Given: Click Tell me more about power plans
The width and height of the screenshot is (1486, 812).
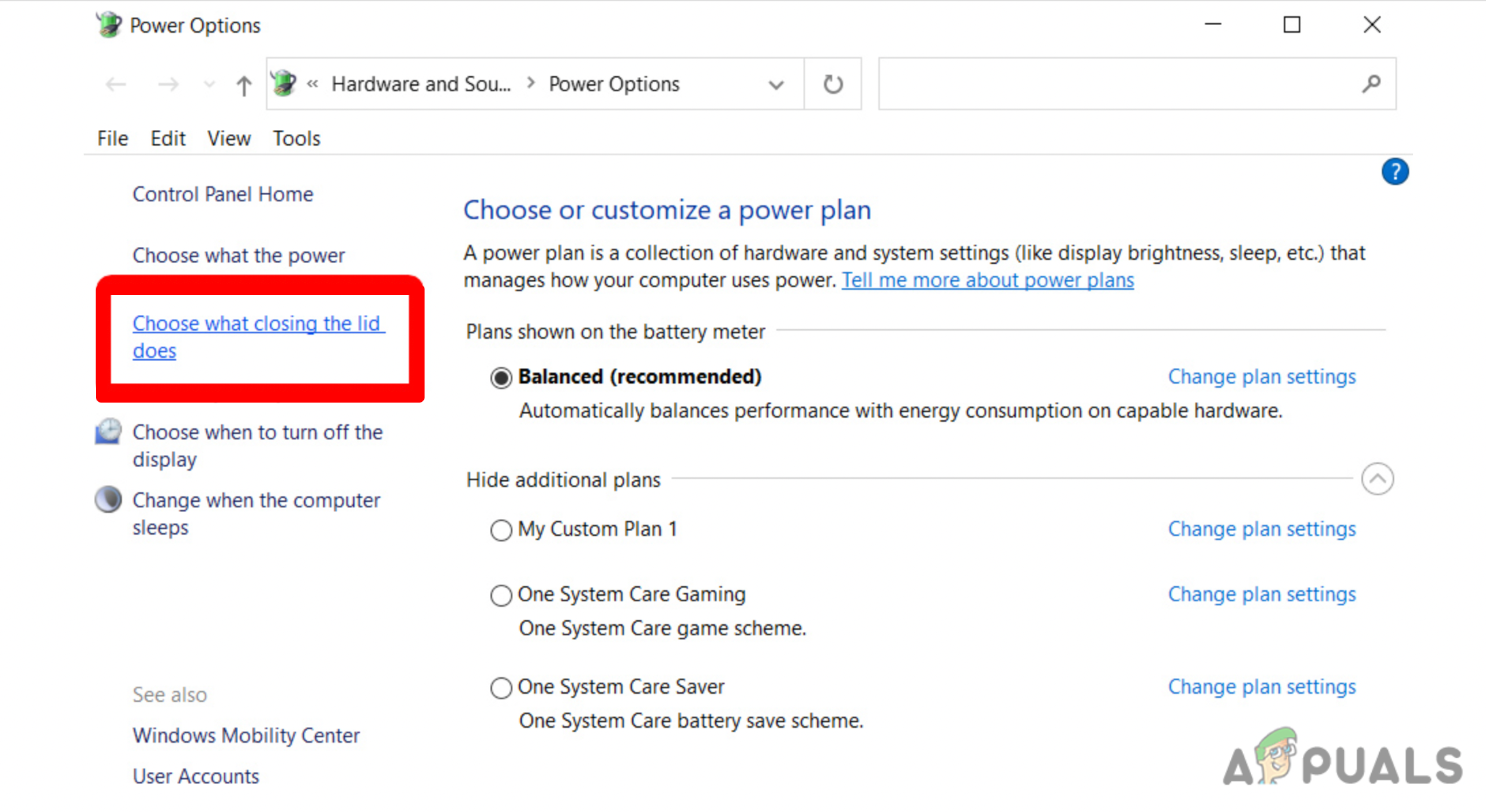Looking at the screenshot, I should point(987,280).
